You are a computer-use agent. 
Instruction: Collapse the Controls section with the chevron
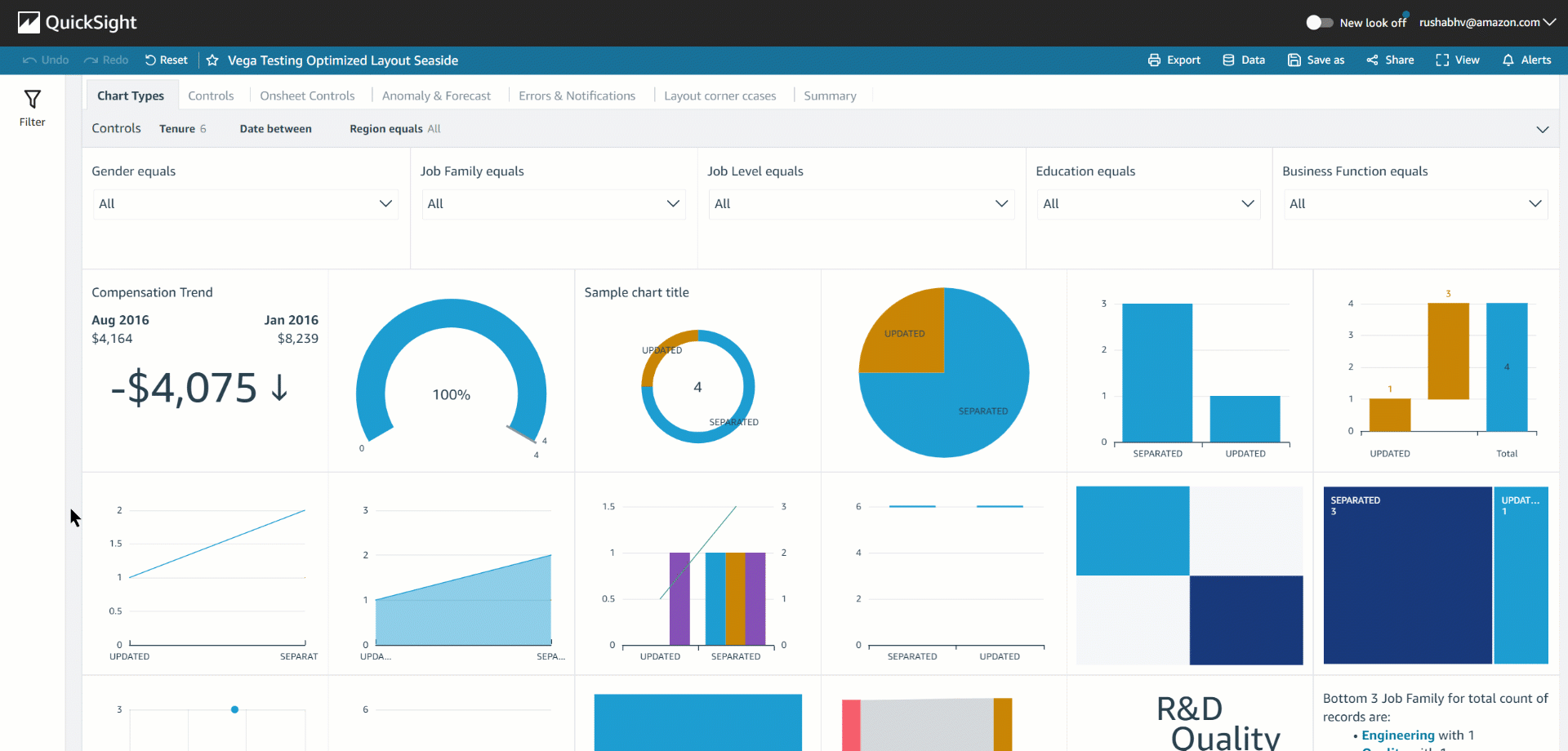tap(1543, 129)
